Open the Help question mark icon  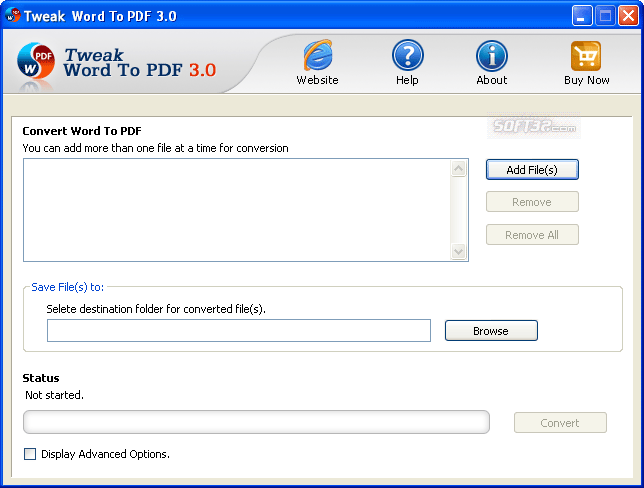click(407, 55)
